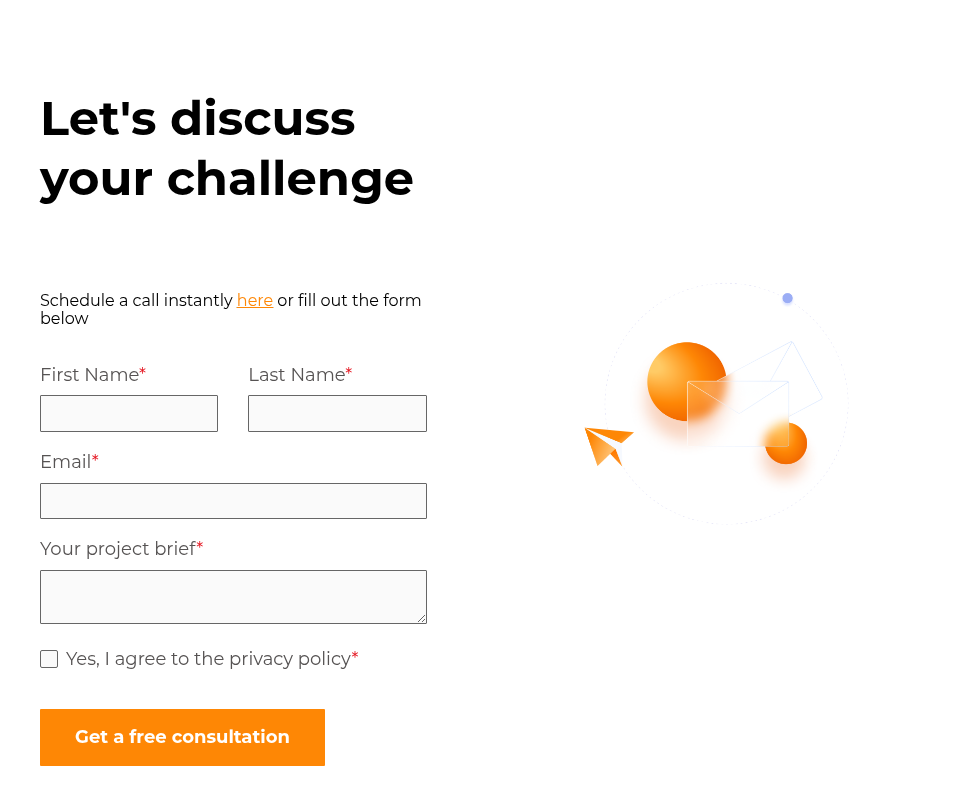This screenshot has width=960, height=806.
Task: Click the 'Email' field label
Action: click(66, 462)
